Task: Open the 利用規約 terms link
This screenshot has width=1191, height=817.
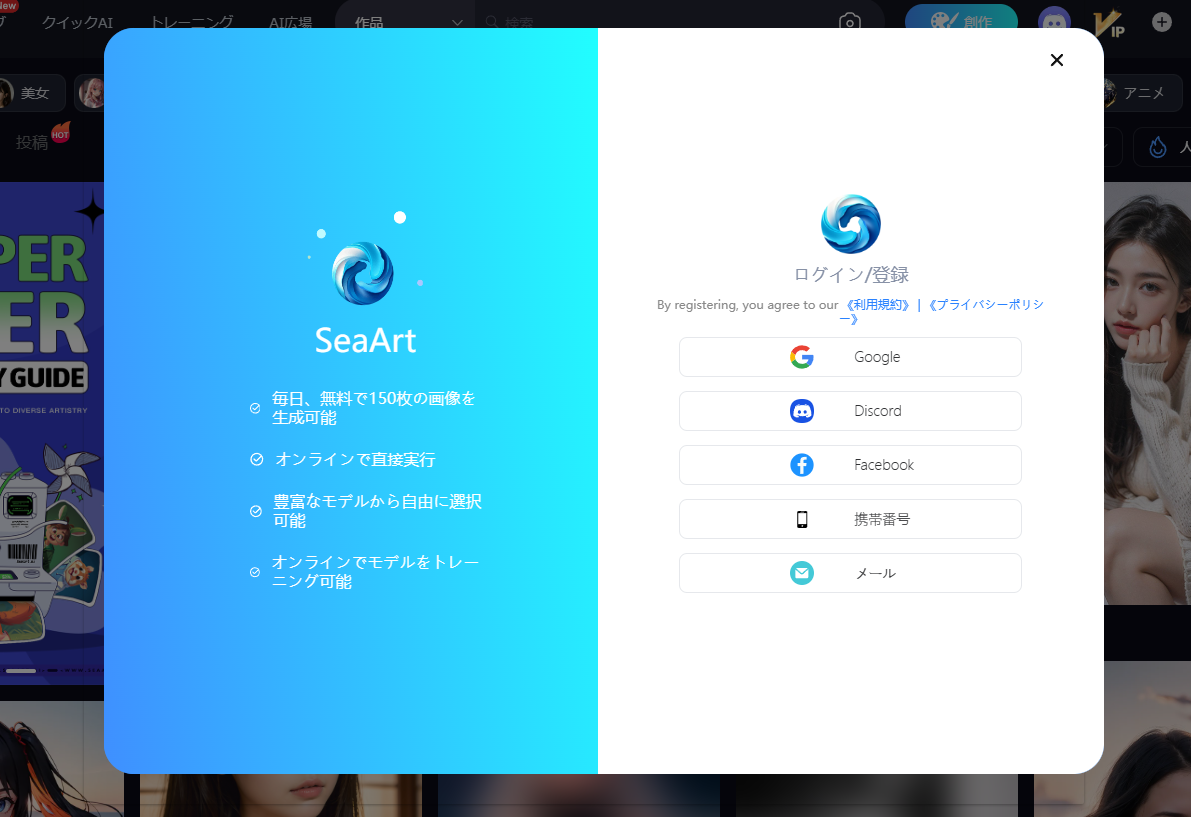Action: pyautogui.click(x=877, y=304)
